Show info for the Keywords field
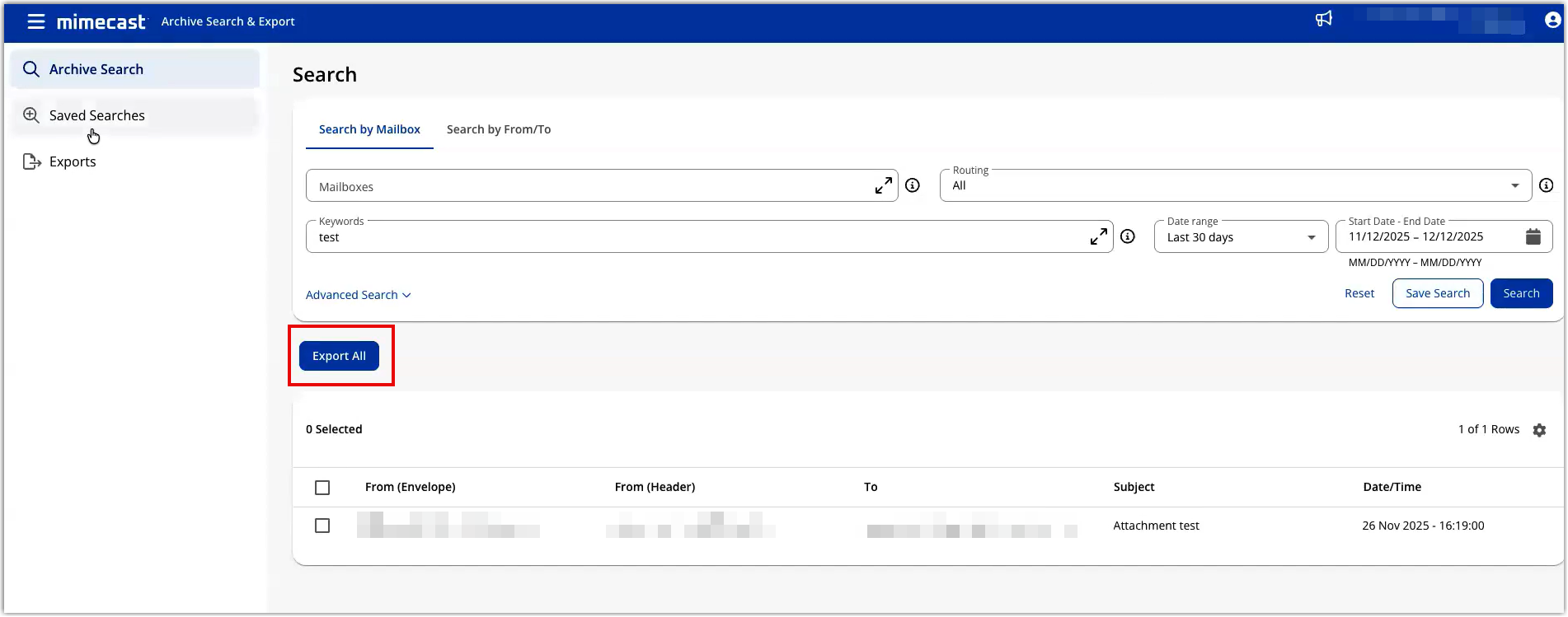Image resolution: width=1568 pixels, height=617 pixels. point(1128,236)
